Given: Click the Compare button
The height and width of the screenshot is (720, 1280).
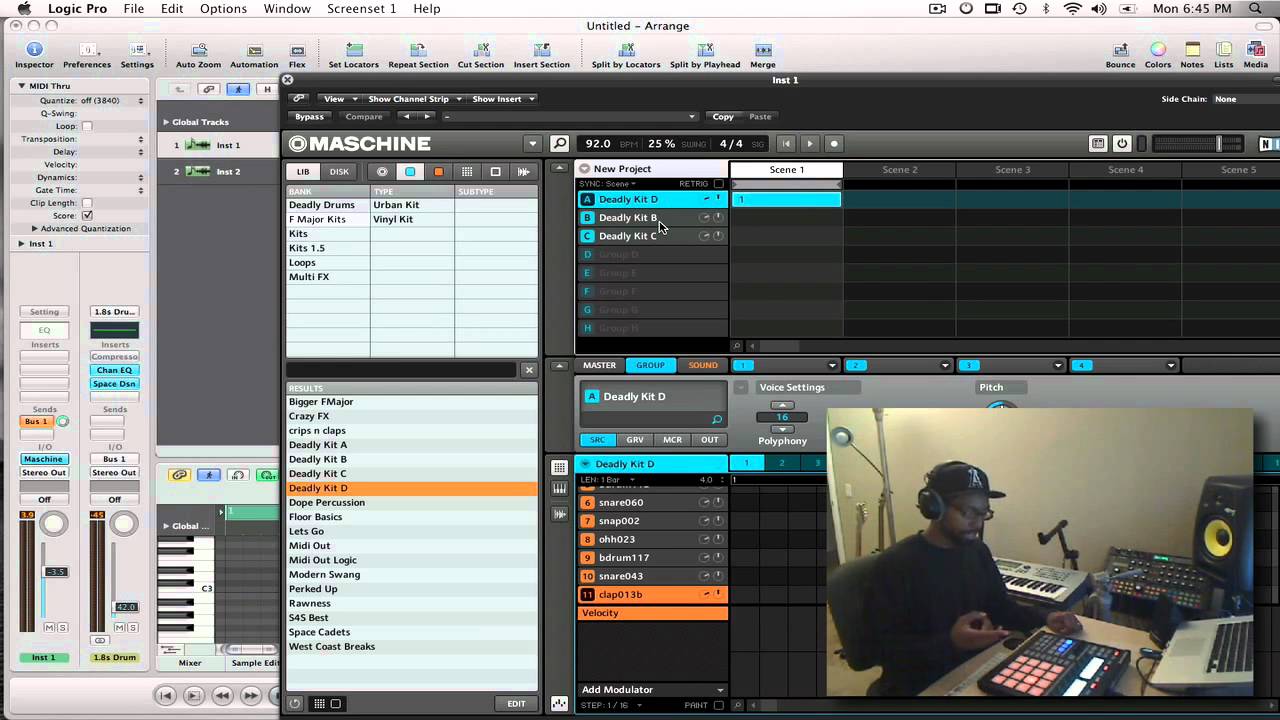Looking at the screenshot, I should [x=364, y=117].
